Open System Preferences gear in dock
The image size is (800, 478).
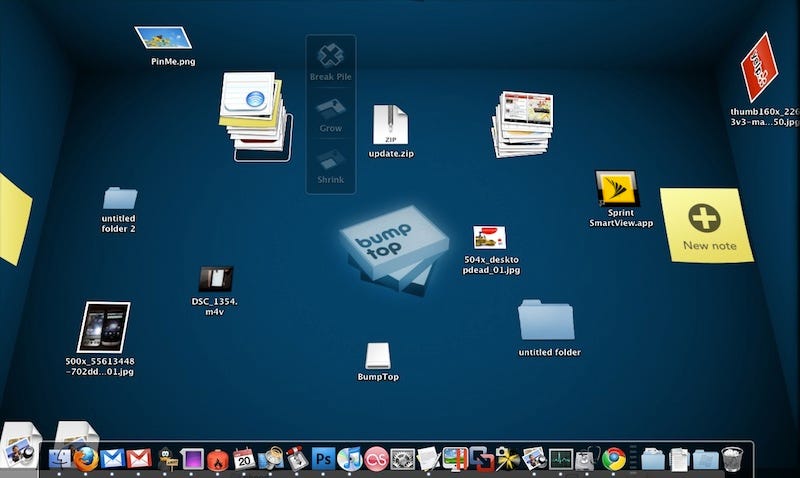pos(403,459)
